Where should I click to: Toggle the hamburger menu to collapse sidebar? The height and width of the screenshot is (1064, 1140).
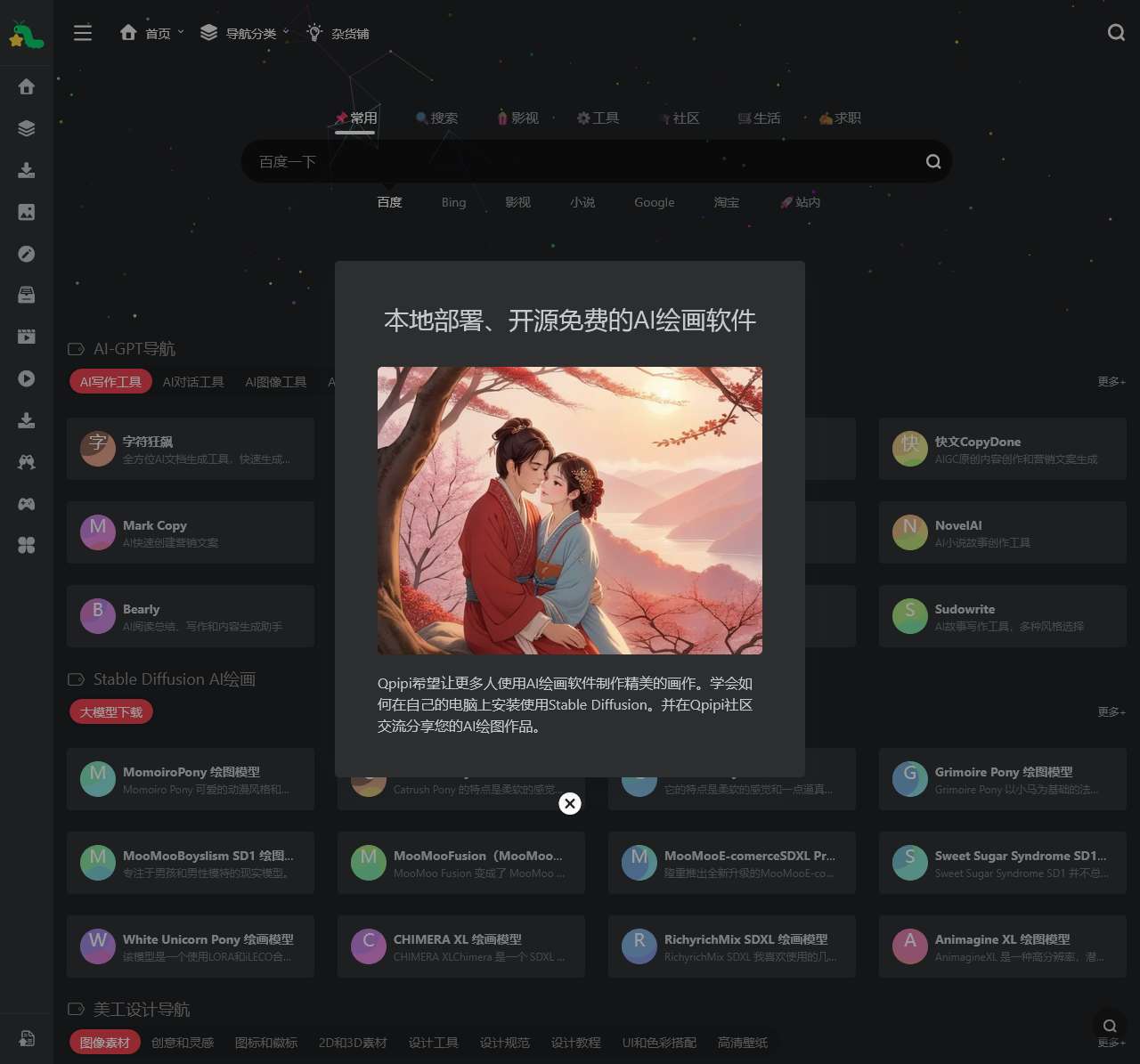(x=83, y=33)
